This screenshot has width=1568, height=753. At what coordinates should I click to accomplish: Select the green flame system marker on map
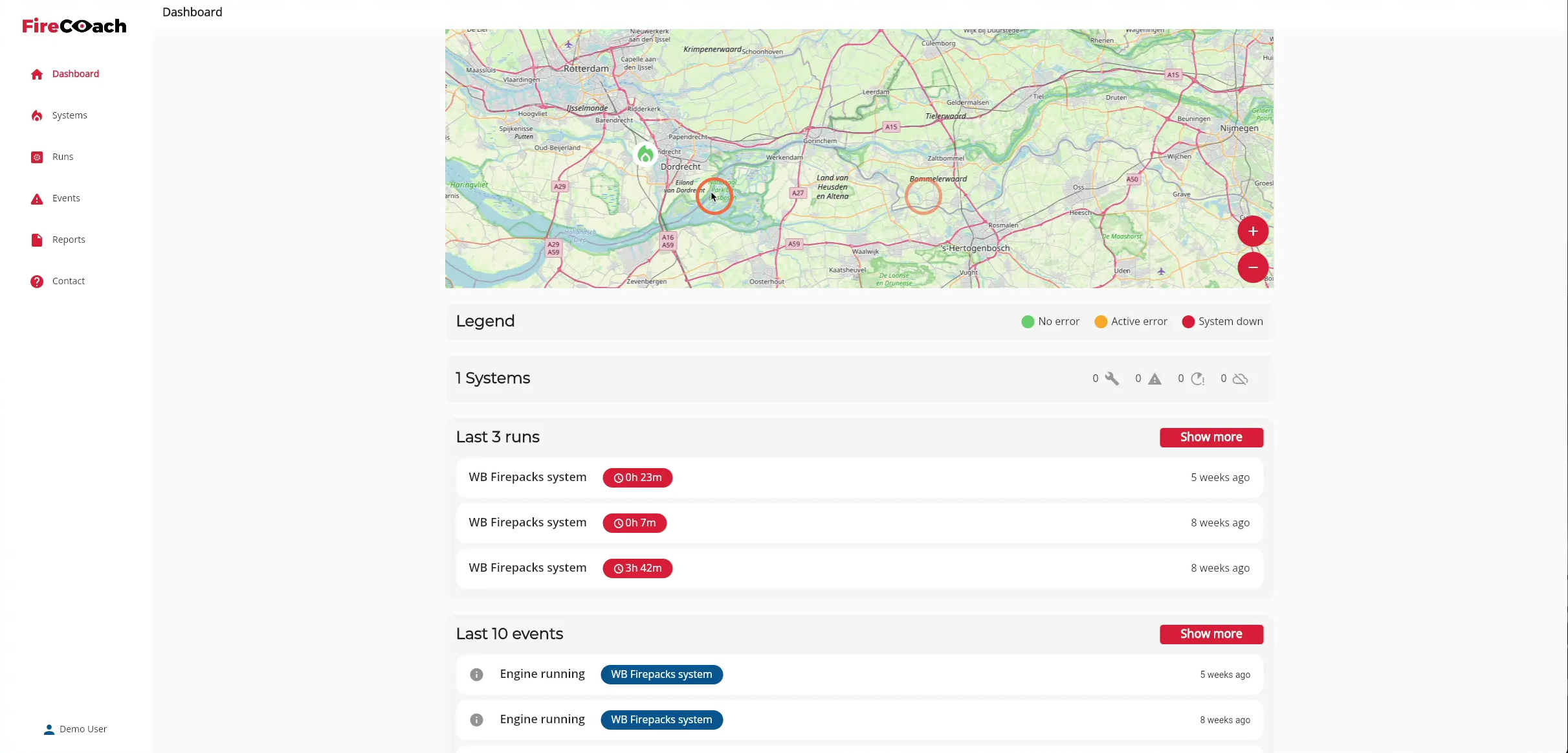[645, 154]
